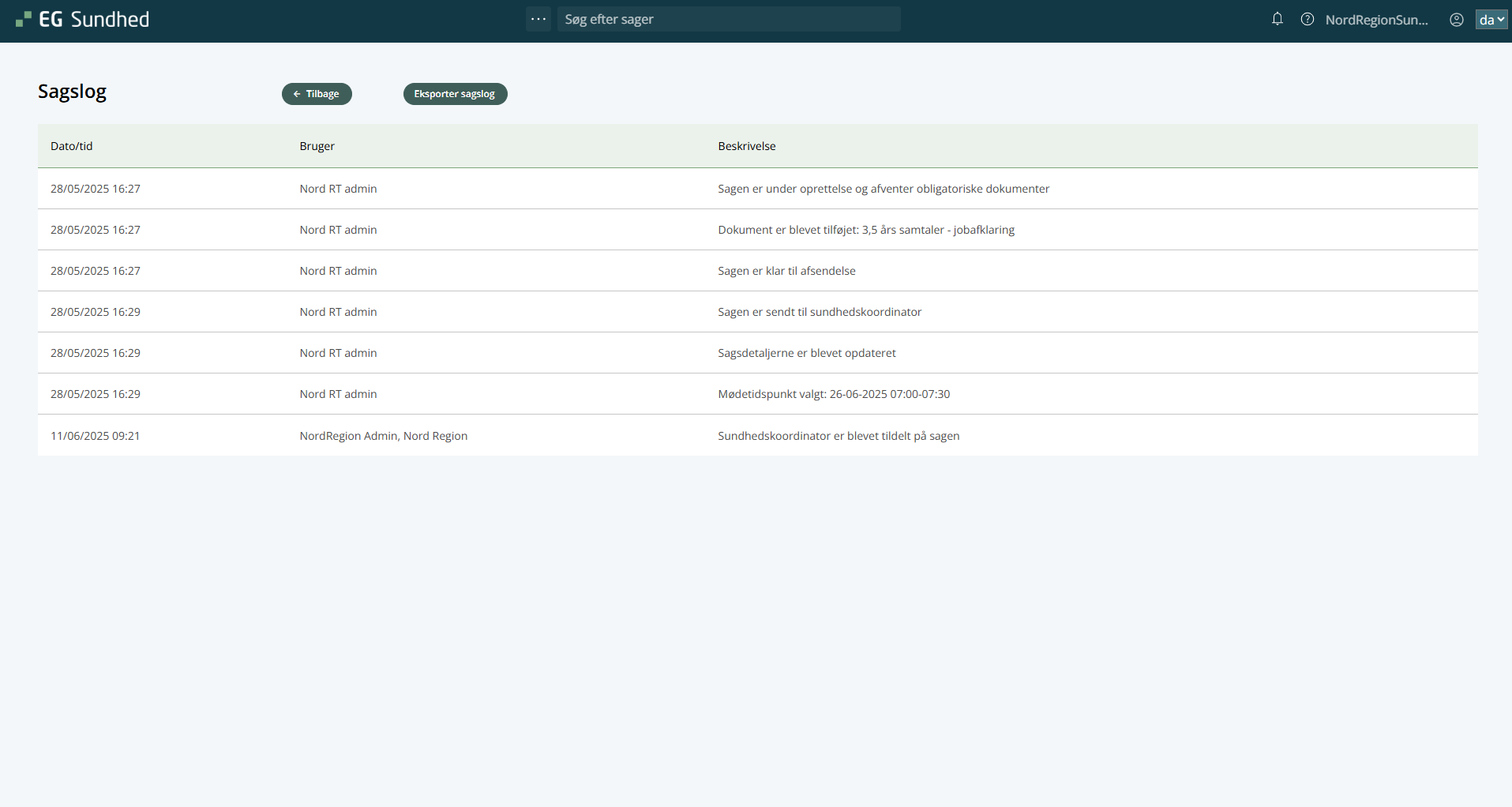Open the user profile icon
This screenshot has height=807, width=1512.
click(x=1456, y=20)
